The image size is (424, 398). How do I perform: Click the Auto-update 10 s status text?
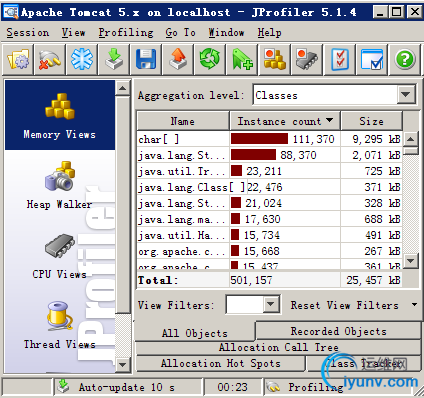coord(127,387)
